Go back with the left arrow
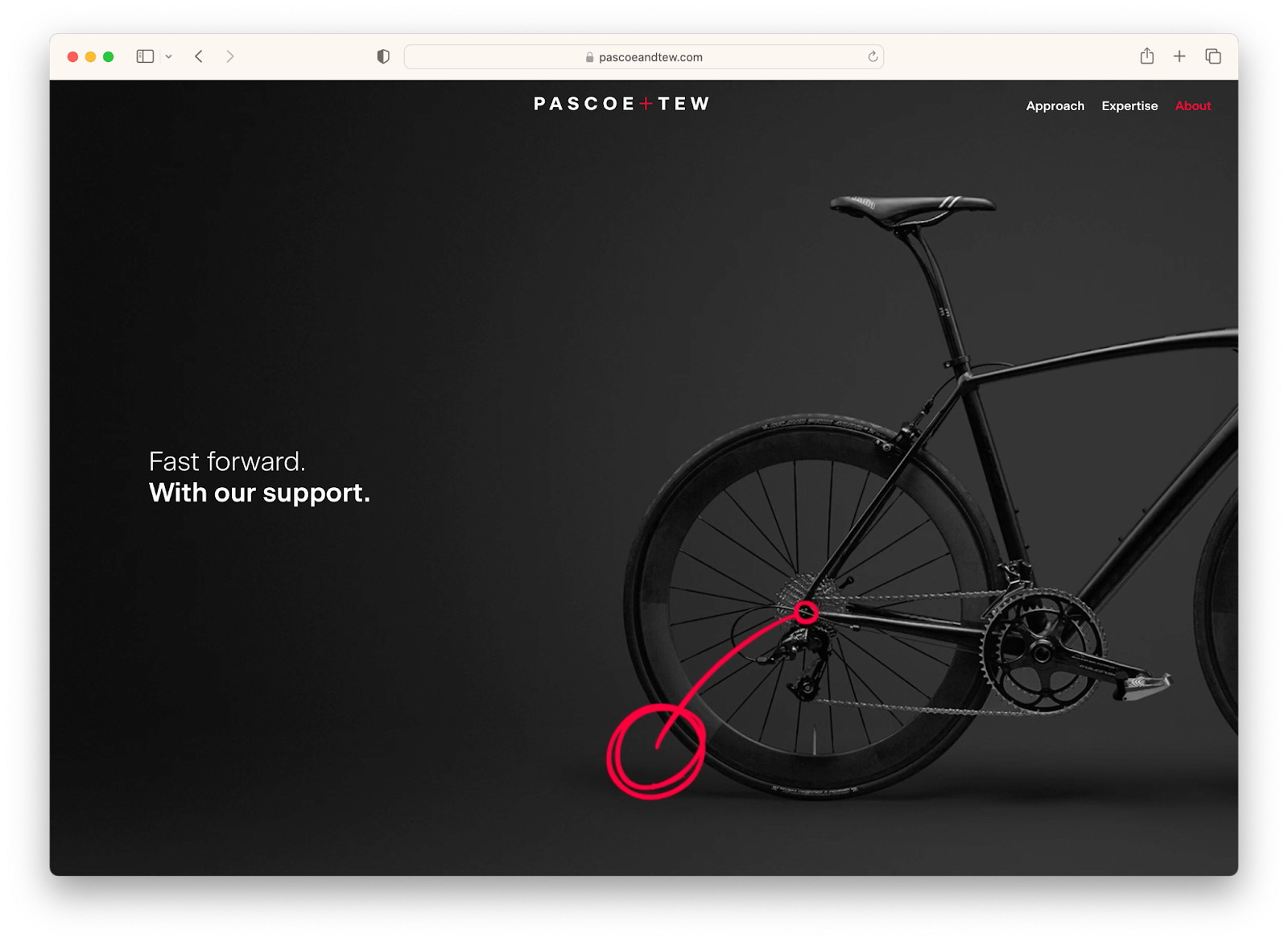 pos(199,56)
